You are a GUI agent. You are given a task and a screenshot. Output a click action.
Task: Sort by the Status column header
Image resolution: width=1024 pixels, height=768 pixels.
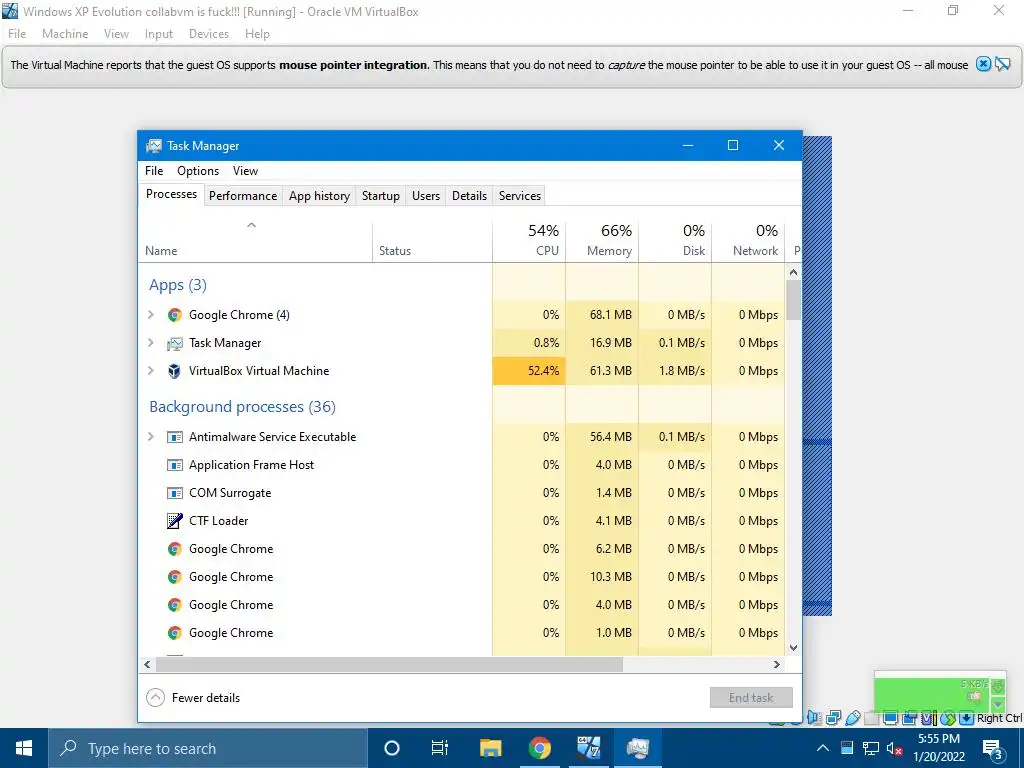tap(432, 240)
